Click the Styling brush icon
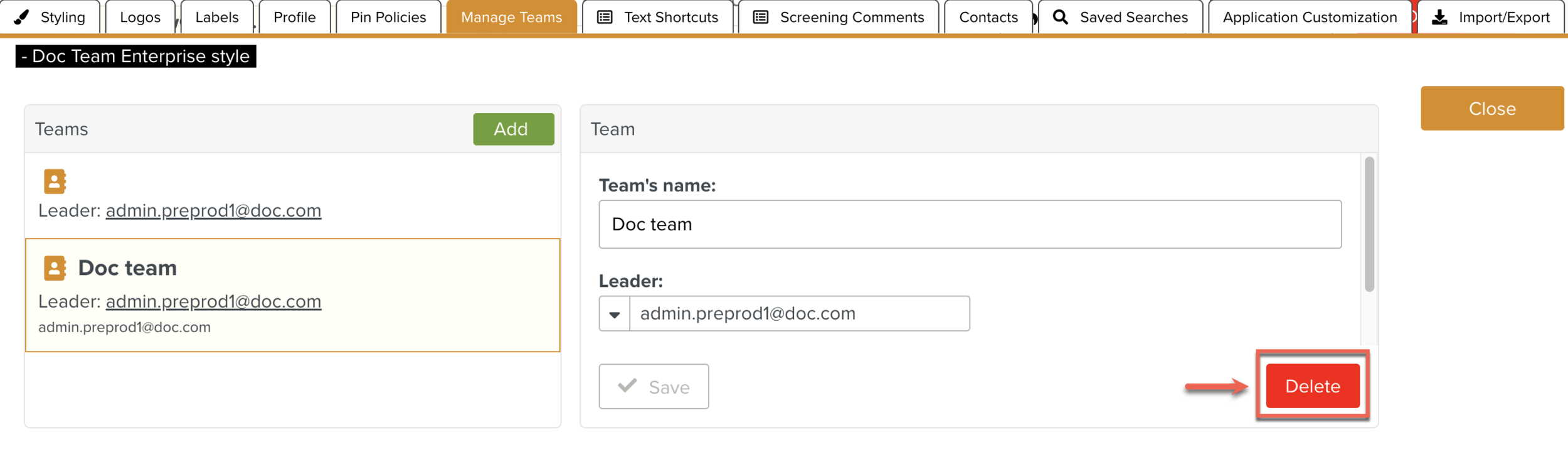This screenshot has width=1568, height=469. [21, 17]
